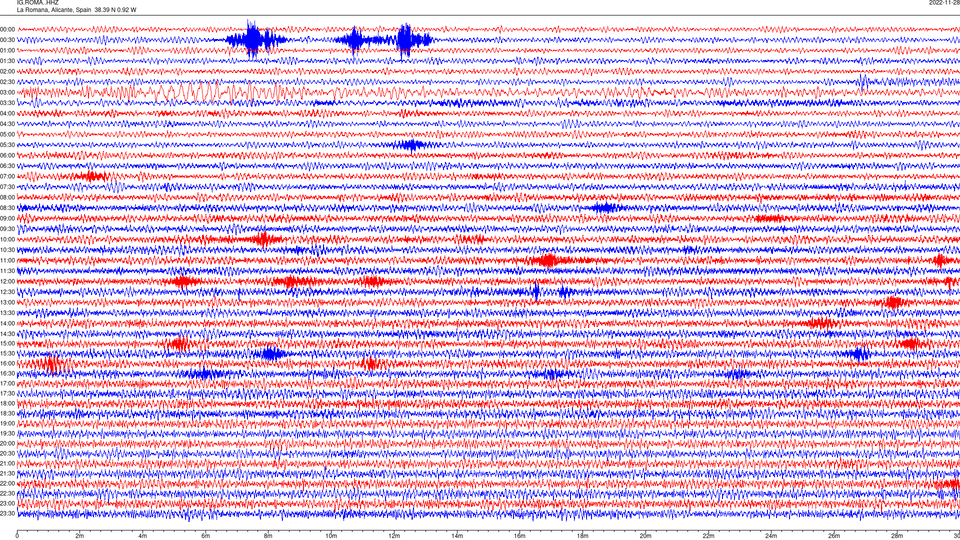Select the 10:00 time label

click(x=7, y=239)
